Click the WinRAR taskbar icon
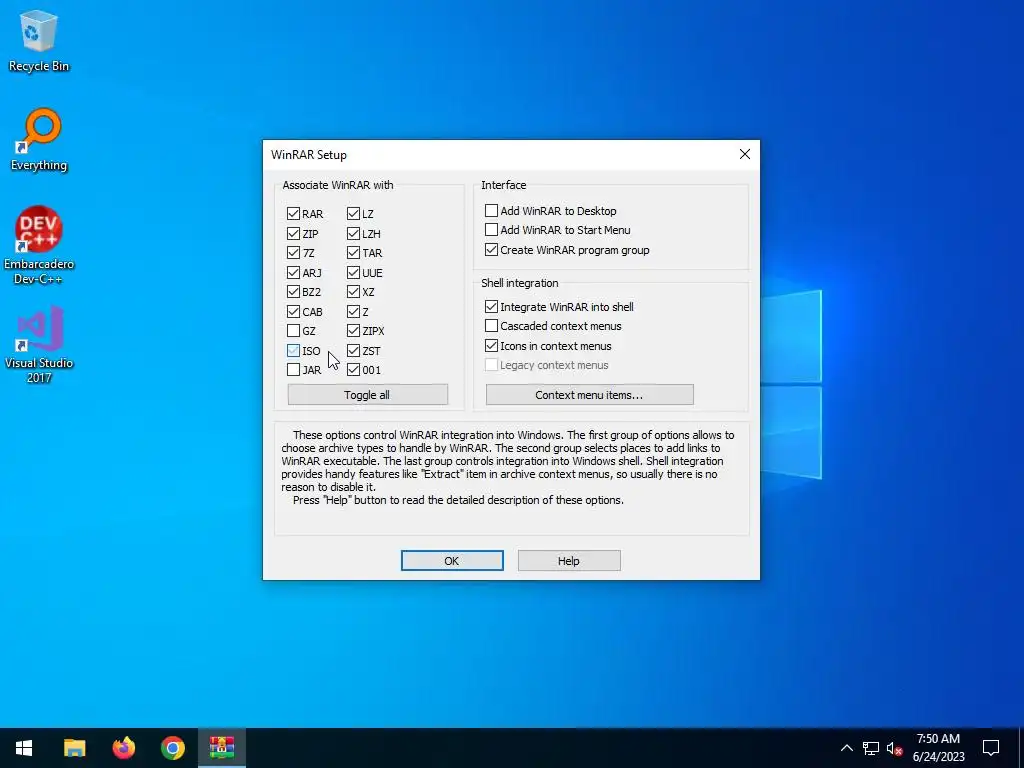1024x768 pixels. point(222,748)
